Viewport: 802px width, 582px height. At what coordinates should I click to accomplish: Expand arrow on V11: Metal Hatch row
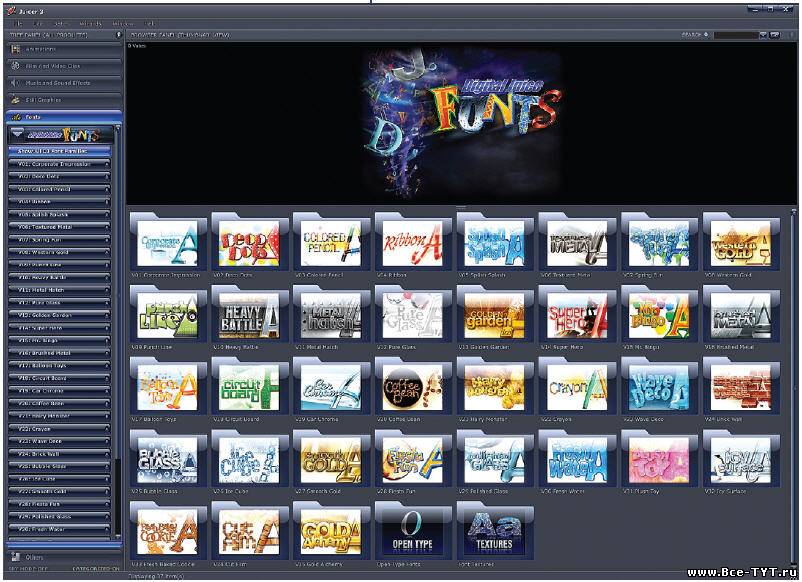(x=106, y=290)
